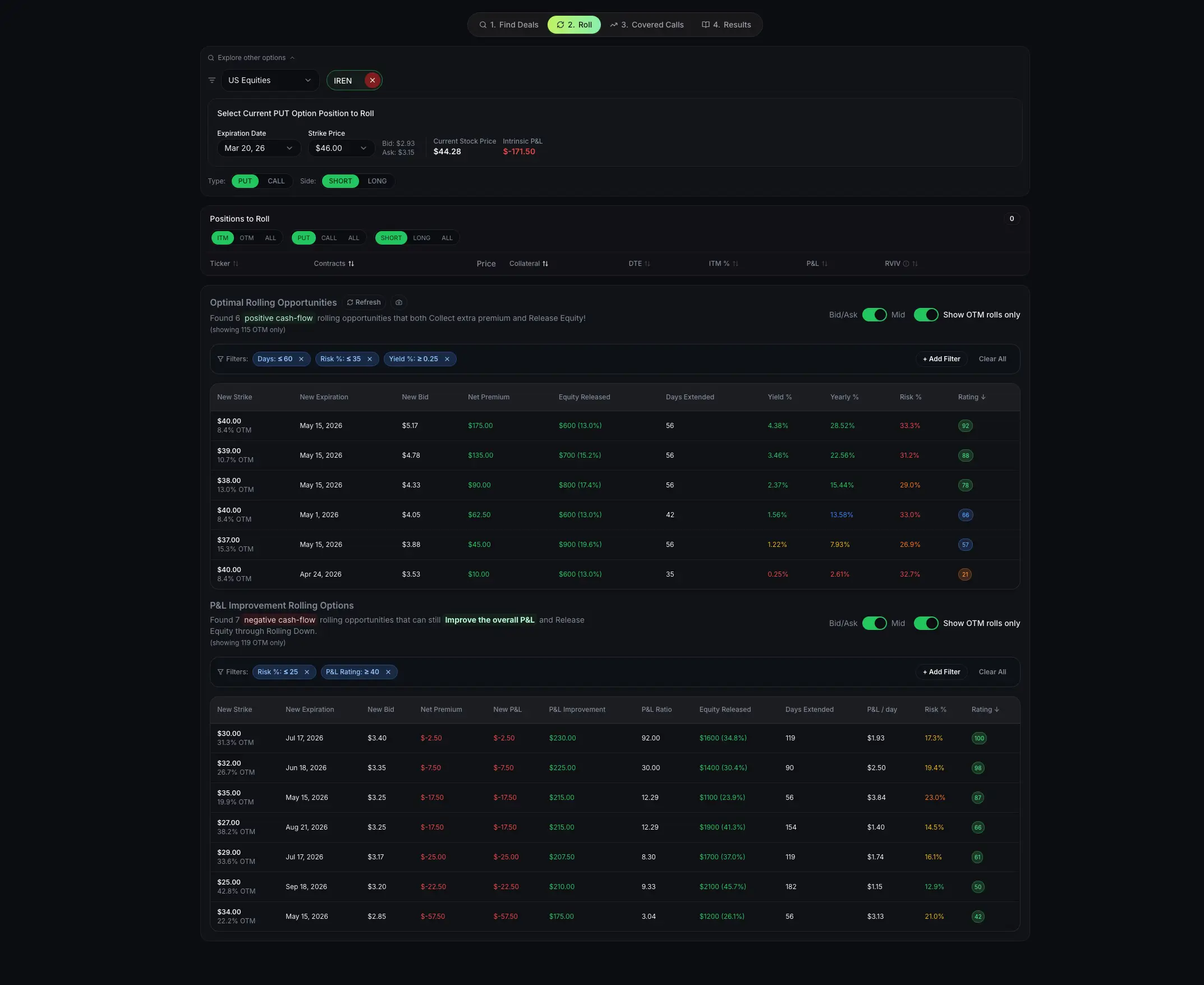This screenshot has height=985, width=1204.
Task: Sort P&L improvement table by Rating
Action: (x=985, y=710)
